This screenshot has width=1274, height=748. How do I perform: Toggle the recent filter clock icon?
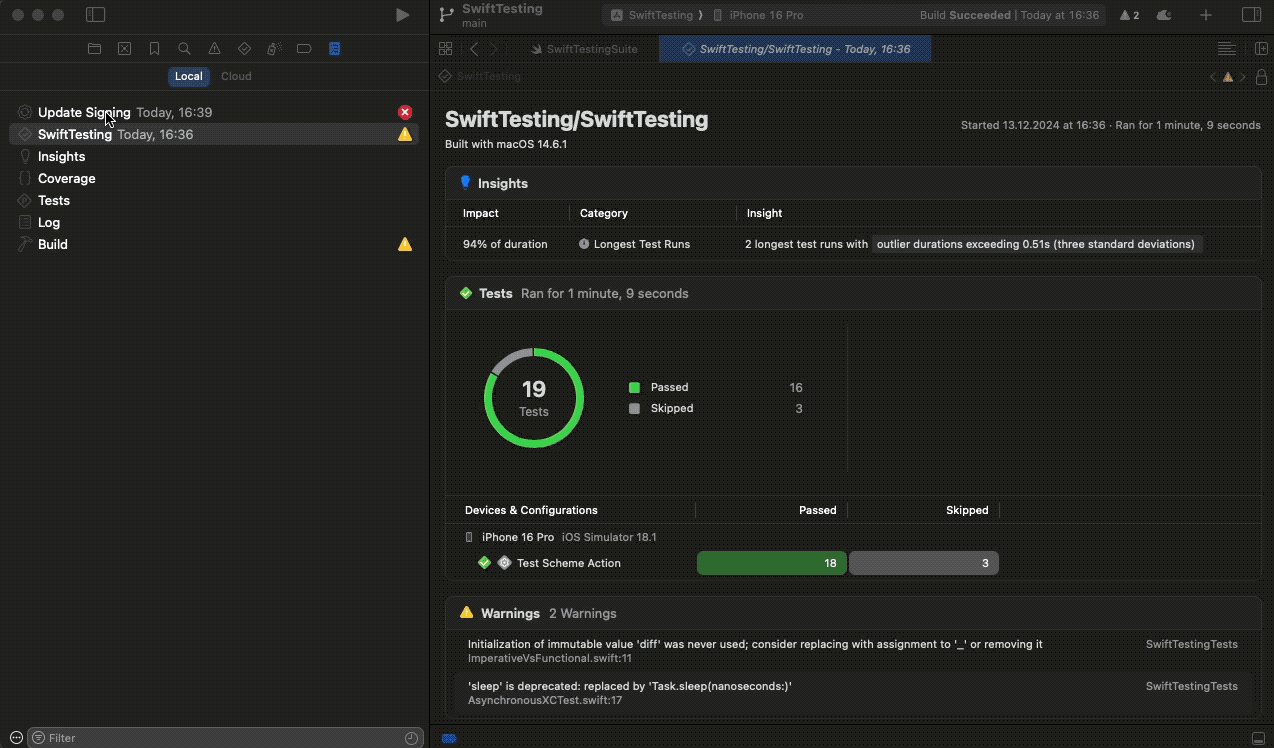pos(411,738)
